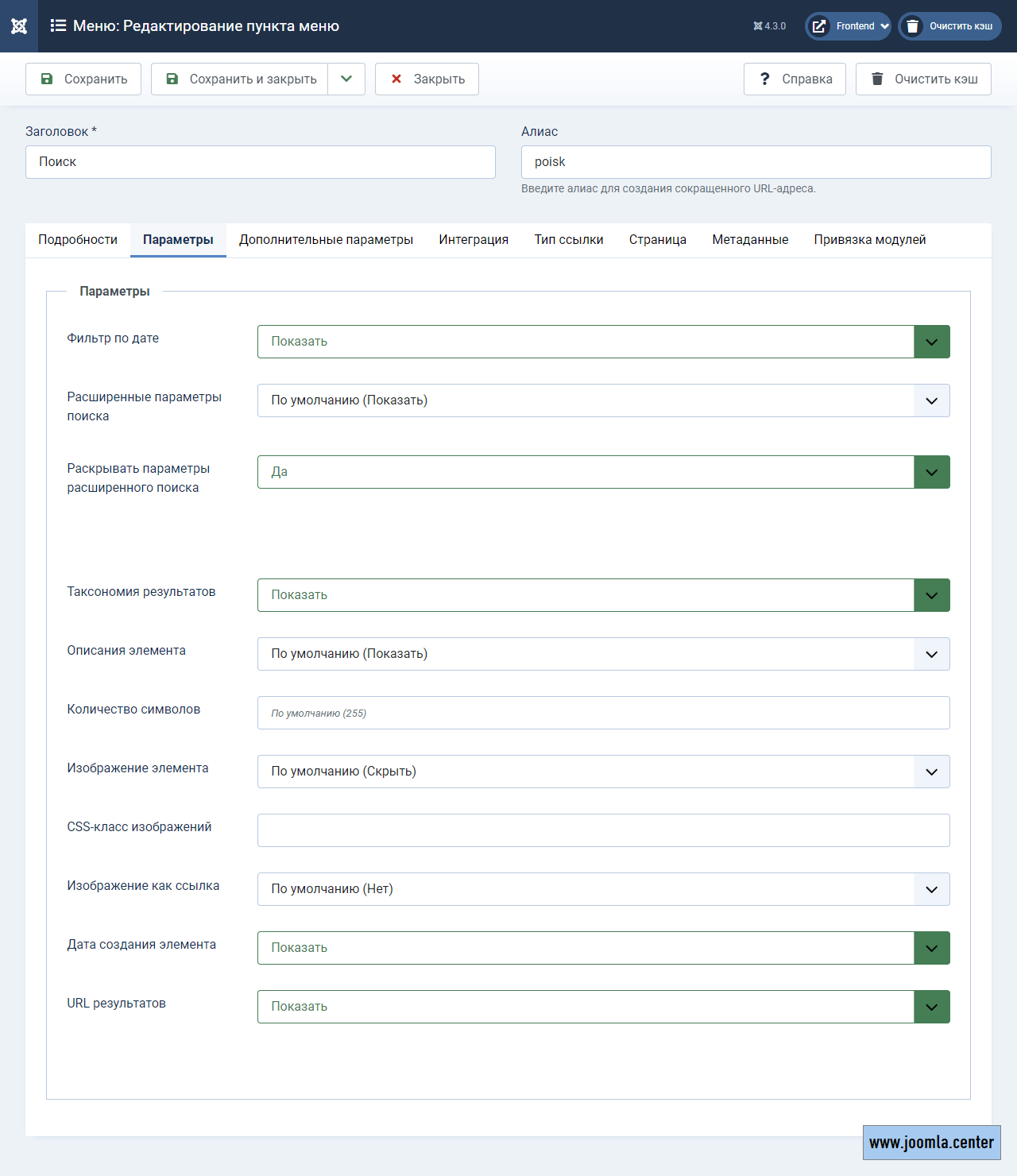Open the Фильтр по дате dropdown

603,342
